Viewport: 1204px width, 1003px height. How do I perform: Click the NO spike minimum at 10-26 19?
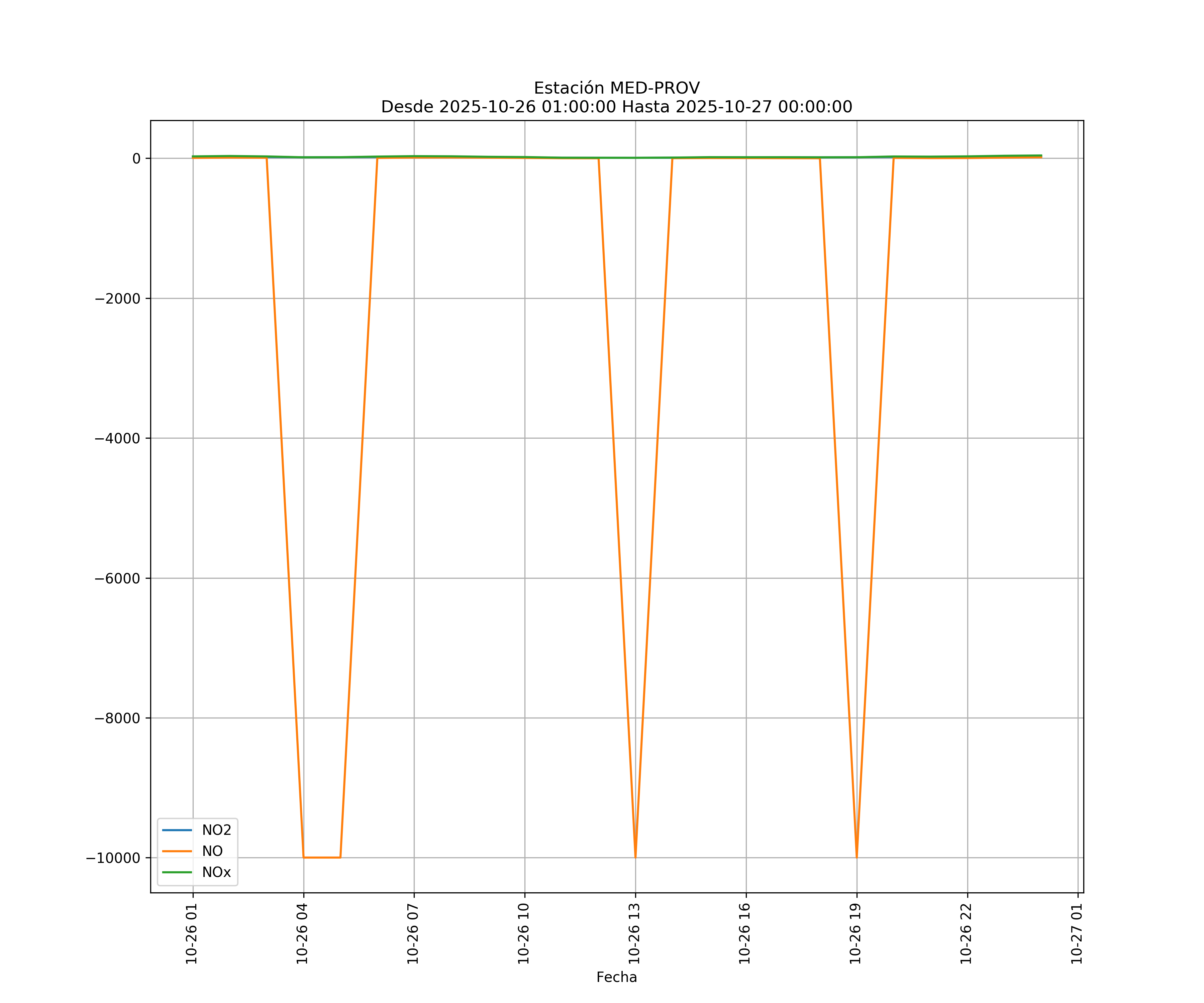(x=857, y=856)
